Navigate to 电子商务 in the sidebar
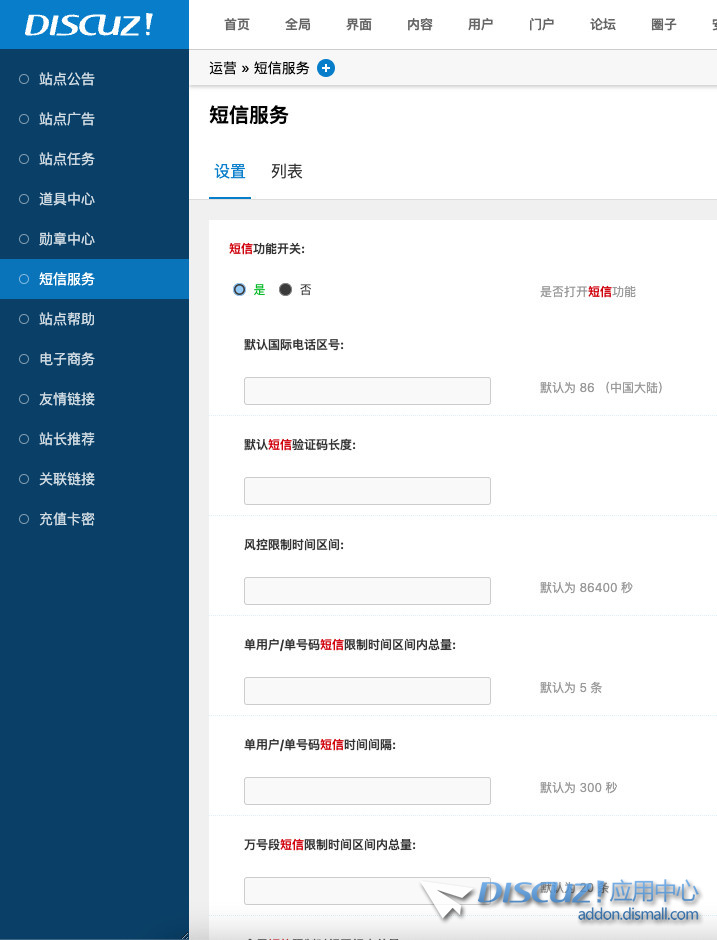 67,359
